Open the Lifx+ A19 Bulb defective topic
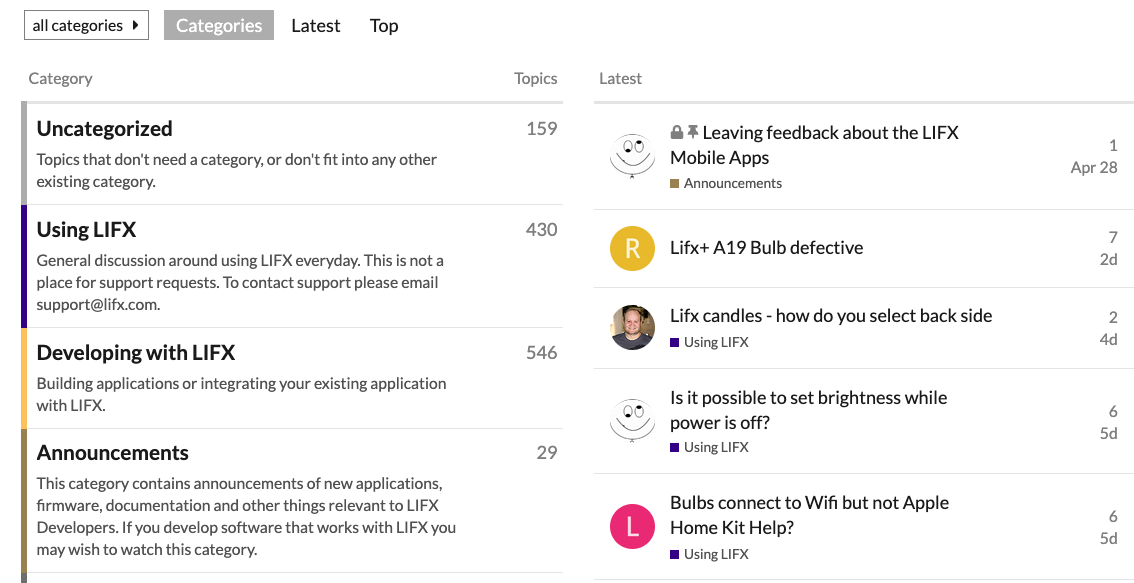The image size is (1134, 583). [x=767, y=247]
